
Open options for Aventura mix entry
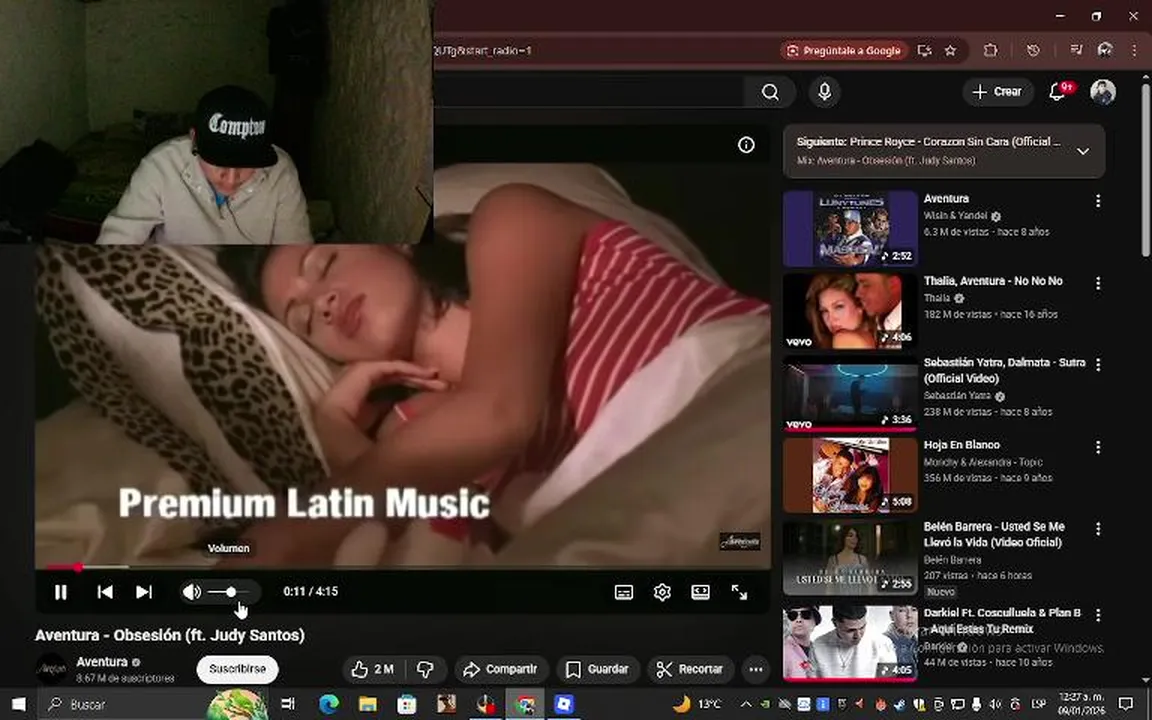(1098, 201)
